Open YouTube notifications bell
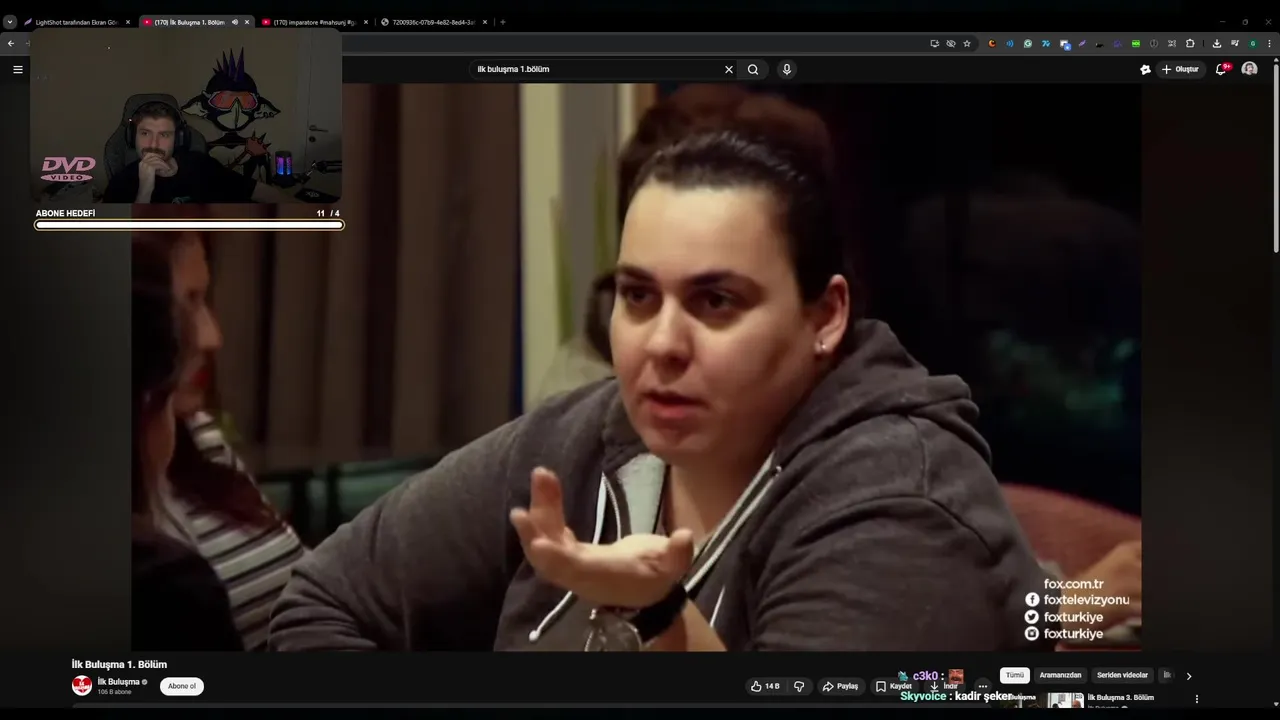The image size is (1280, 720). 1221,69
